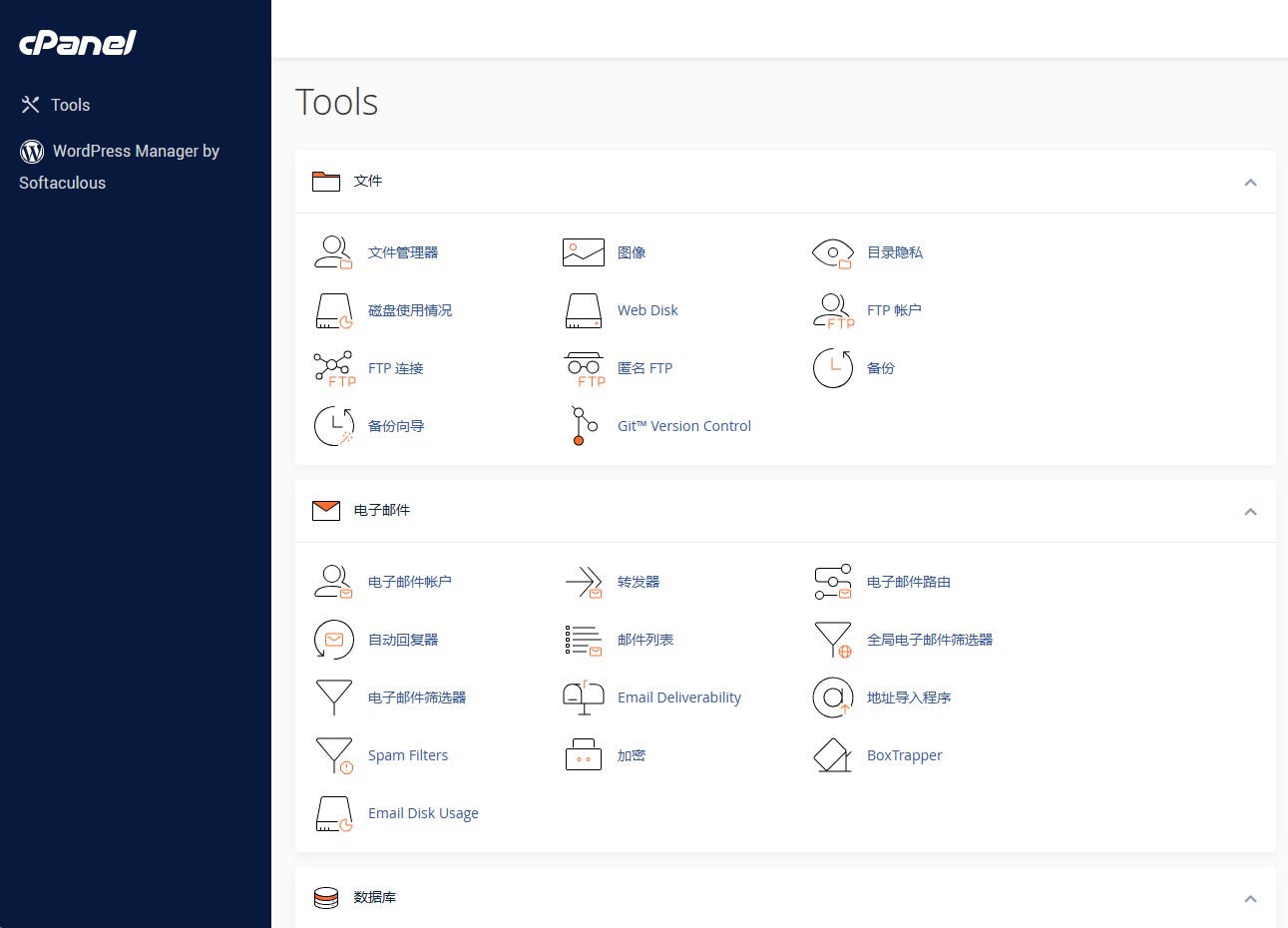Click the 加密 link
Viewport: 1288px width, 928px height.
632,755
